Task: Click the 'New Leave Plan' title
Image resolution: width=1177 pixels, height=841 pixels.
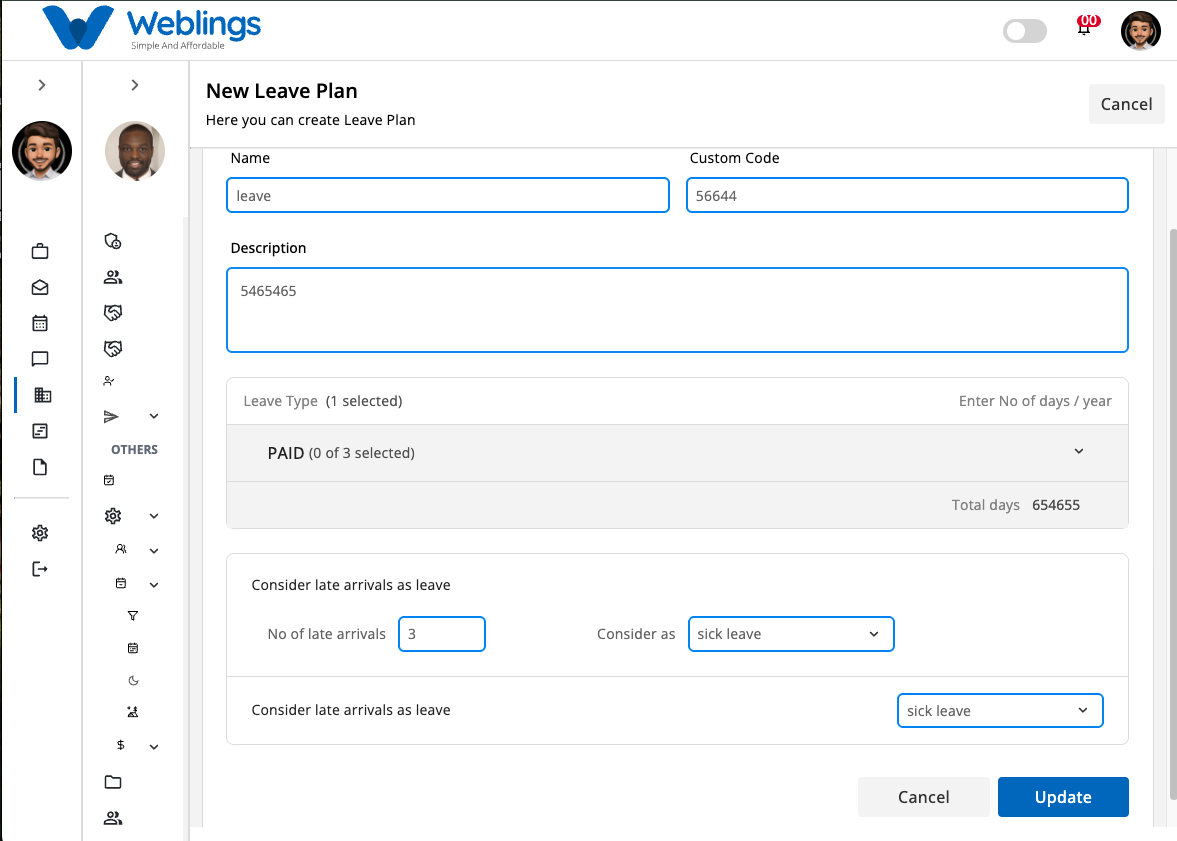Action: click(x=281, y=91)
